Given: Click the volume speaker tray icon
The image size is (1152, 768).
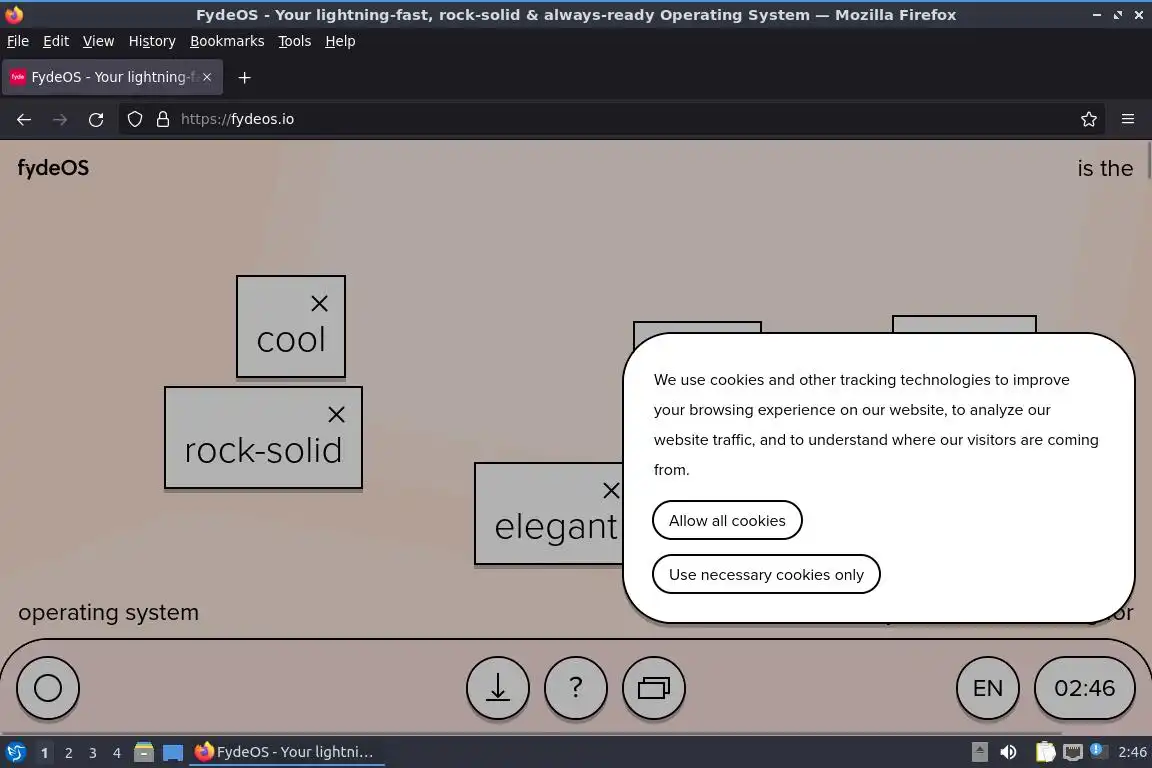Looking at the screenshot, I should (x=1009, y=752).
